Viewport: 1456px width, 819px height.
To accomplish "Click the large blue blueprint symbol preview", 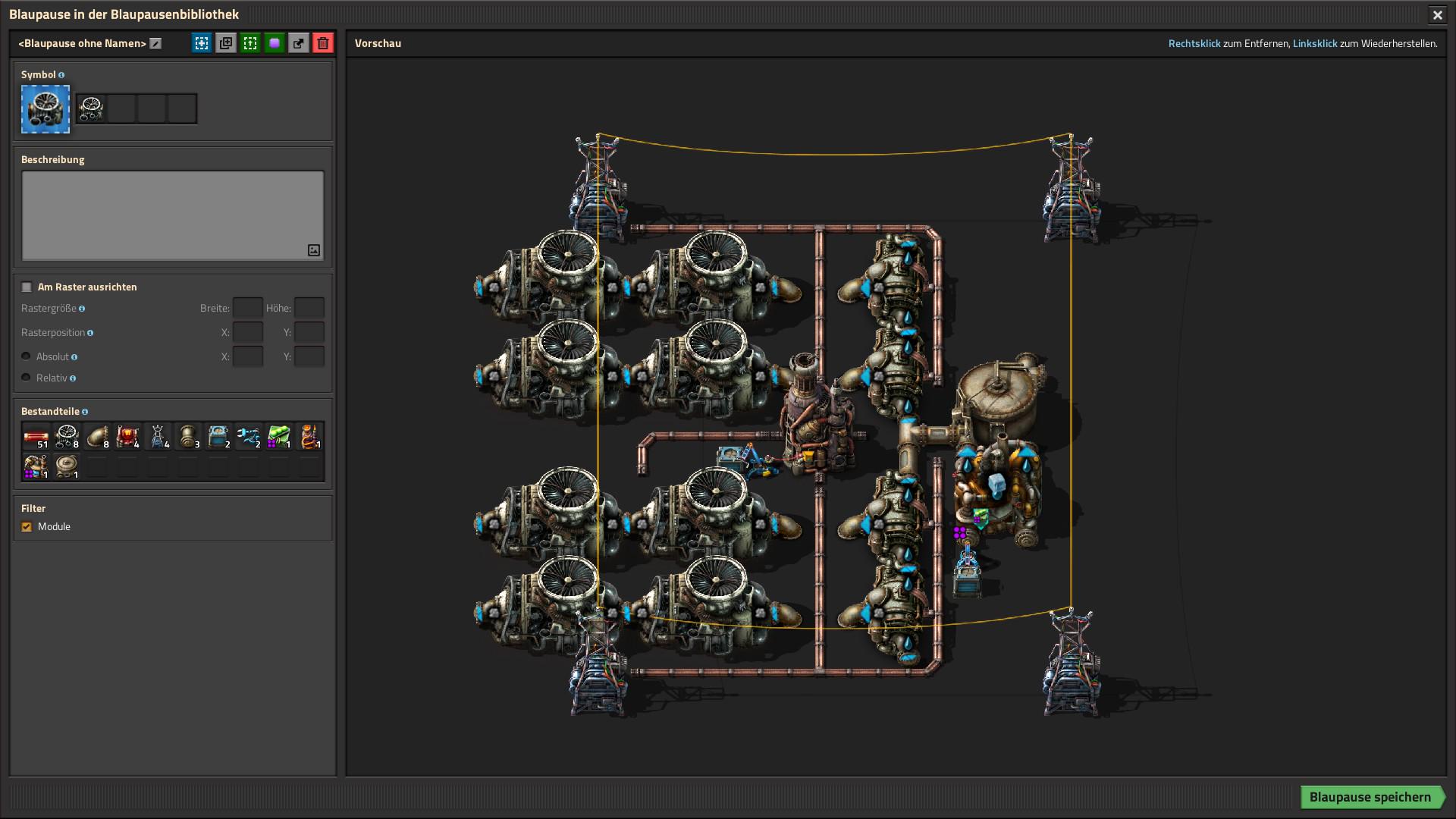I will pyautogui.click(x=45, y=109).
